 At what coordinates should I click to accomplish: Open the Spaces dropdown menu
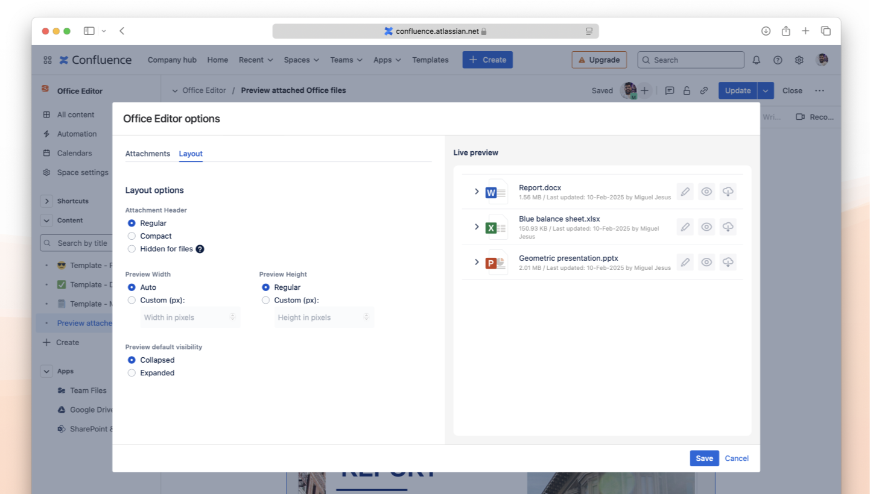(x=300, y=60)
